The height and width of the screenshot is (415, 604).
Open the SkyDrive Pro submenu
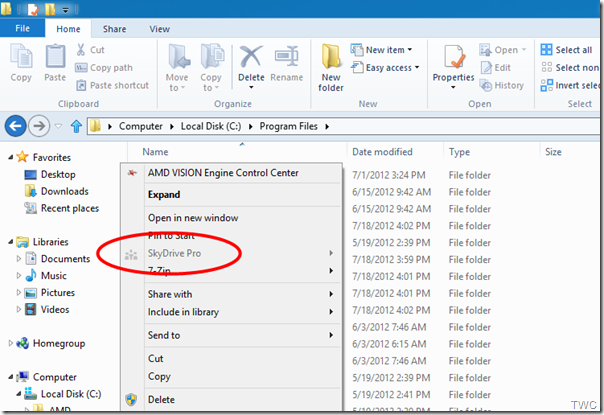click(x=231, y=253)
